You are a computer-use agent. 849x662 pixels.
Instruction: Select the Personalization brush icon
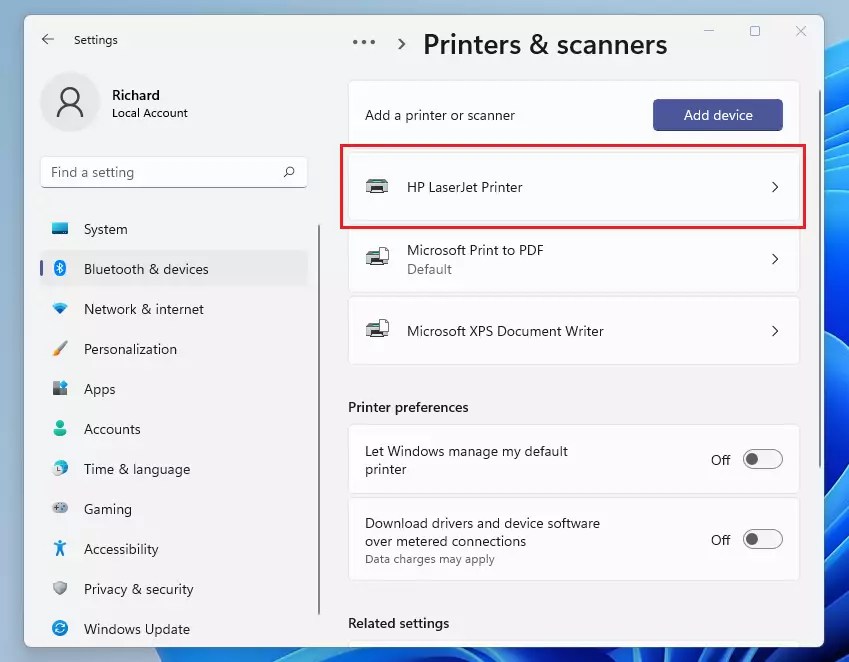(x=60, y=349)
